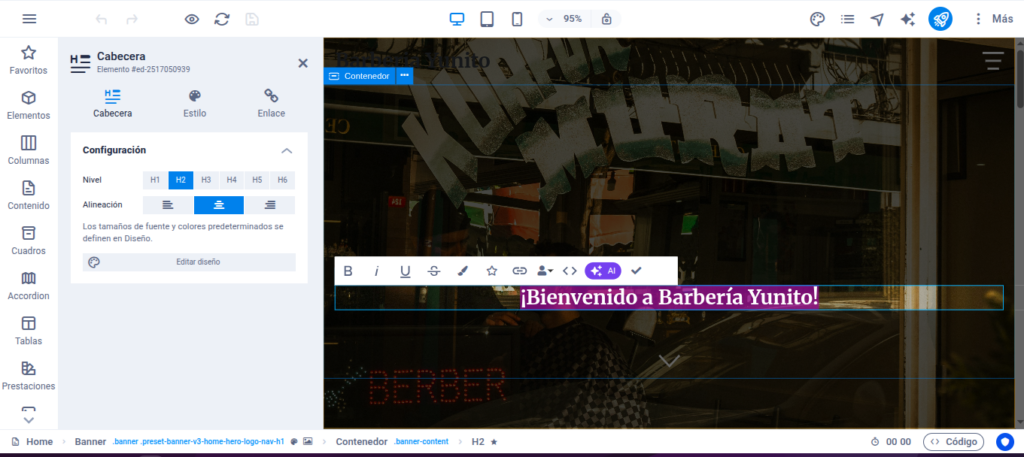
Task: Switch to mobile device view
Action: [517, 19]
